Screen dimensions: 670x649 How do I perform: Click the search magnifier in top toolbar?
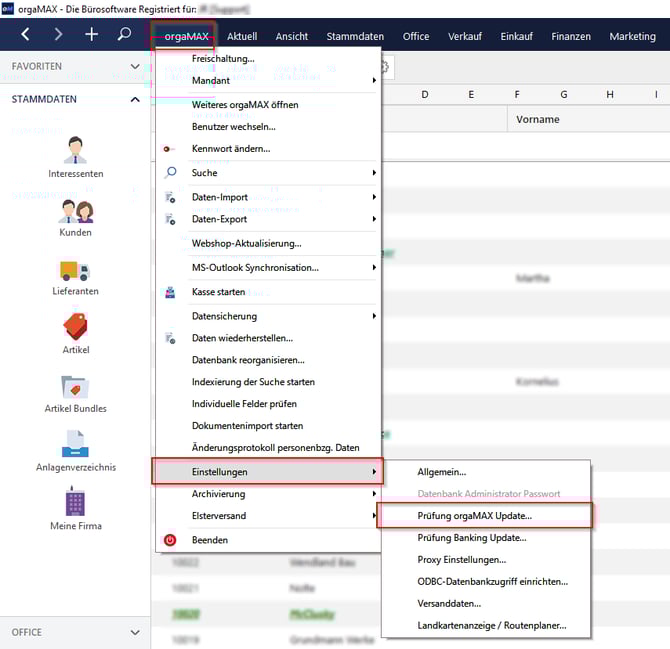pos(124,35)
